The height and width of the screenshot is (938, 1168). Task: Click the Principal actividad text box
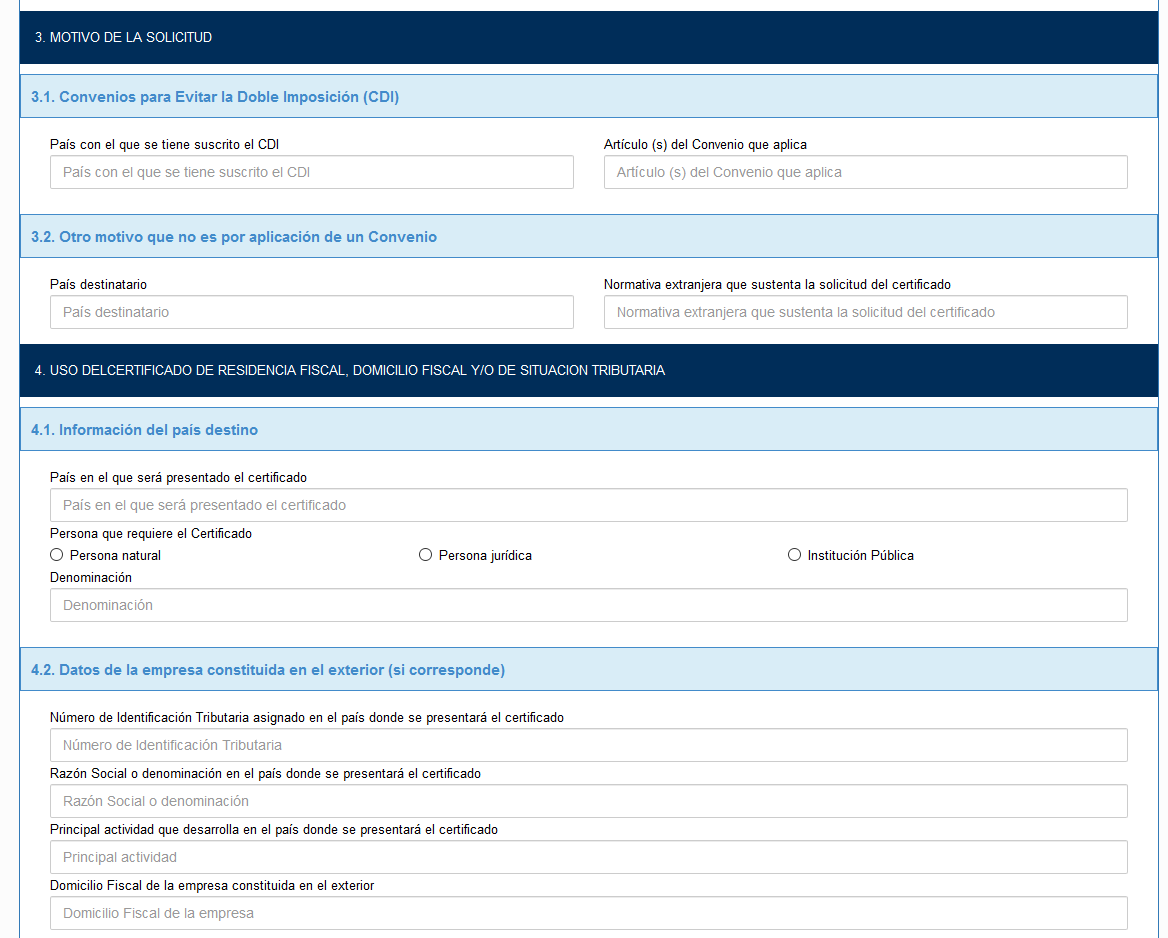pyautogui.click(x=588, y=857)
